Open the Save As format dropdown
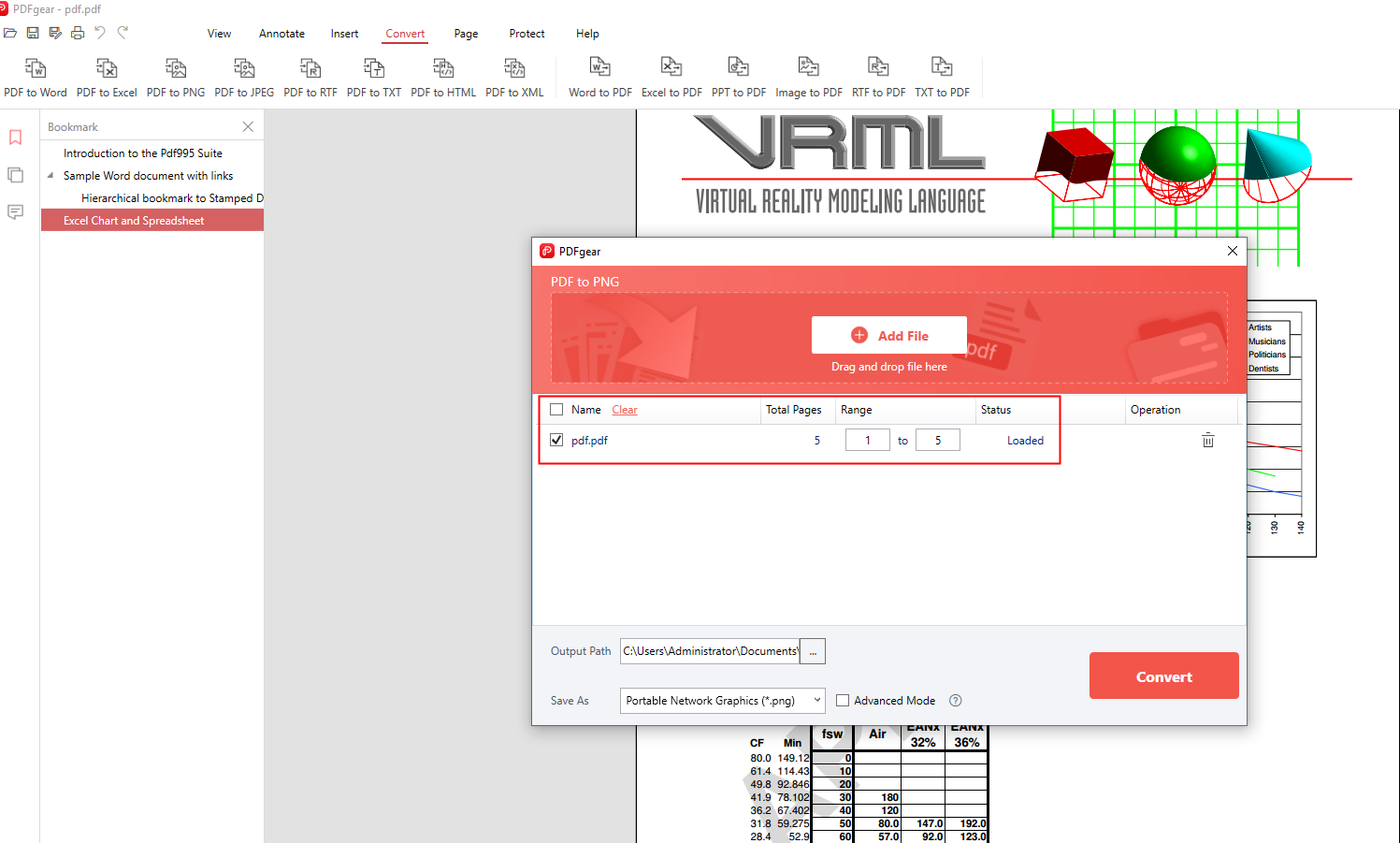 (x=723, y=700)
